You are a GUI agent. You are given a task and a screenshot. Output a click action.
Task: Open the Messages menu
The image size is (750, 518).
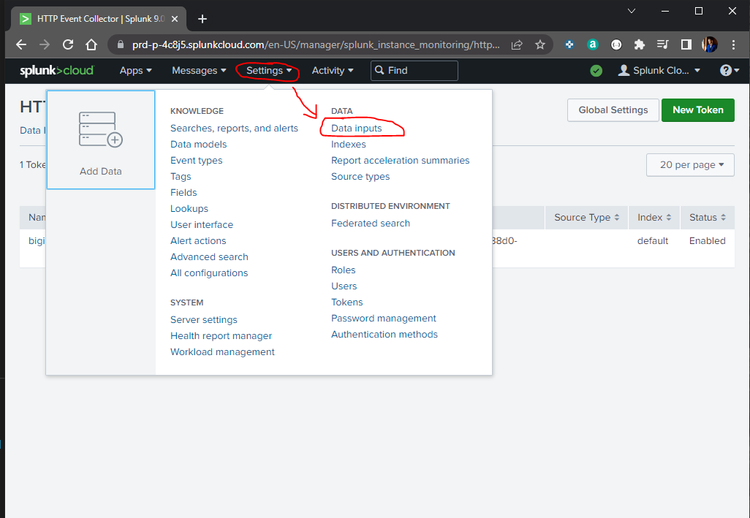199,70
